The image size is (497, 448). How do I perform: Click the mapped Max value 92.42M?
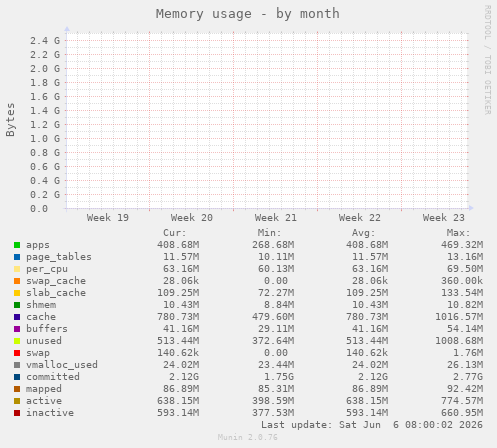click(x=465, y=389)
